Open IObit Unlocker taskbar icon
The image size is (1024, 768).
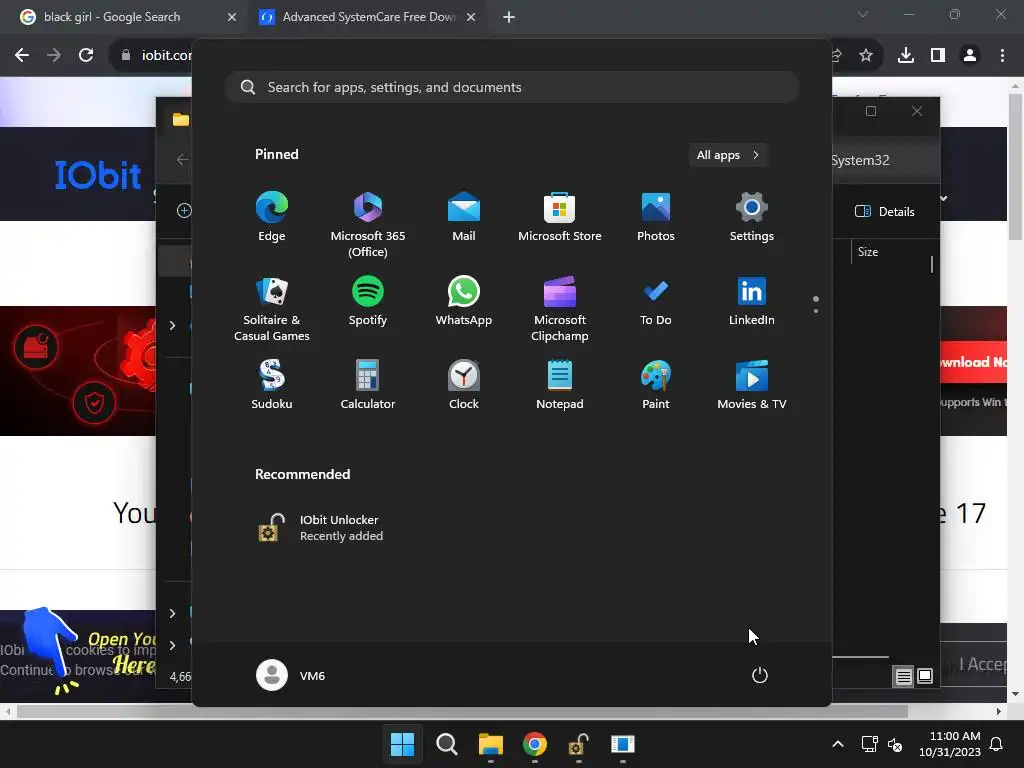point(578,744)
